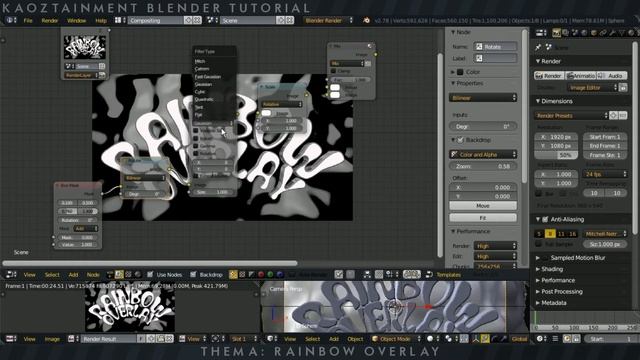Select the blue channel backdrop icon
The height and width of the screenshot is (360, 640).
click(280, 275)
